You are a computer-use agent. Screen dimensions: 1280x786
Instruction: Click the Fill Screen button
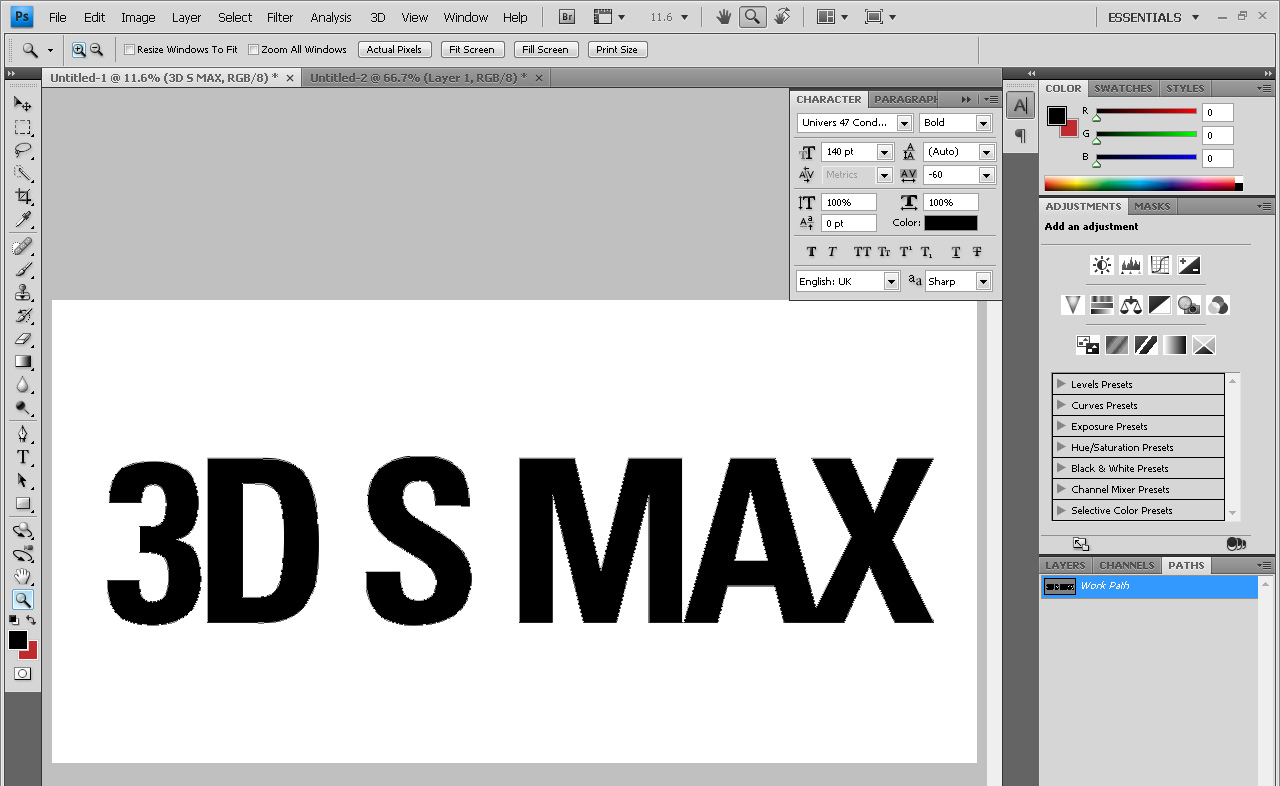545,49
